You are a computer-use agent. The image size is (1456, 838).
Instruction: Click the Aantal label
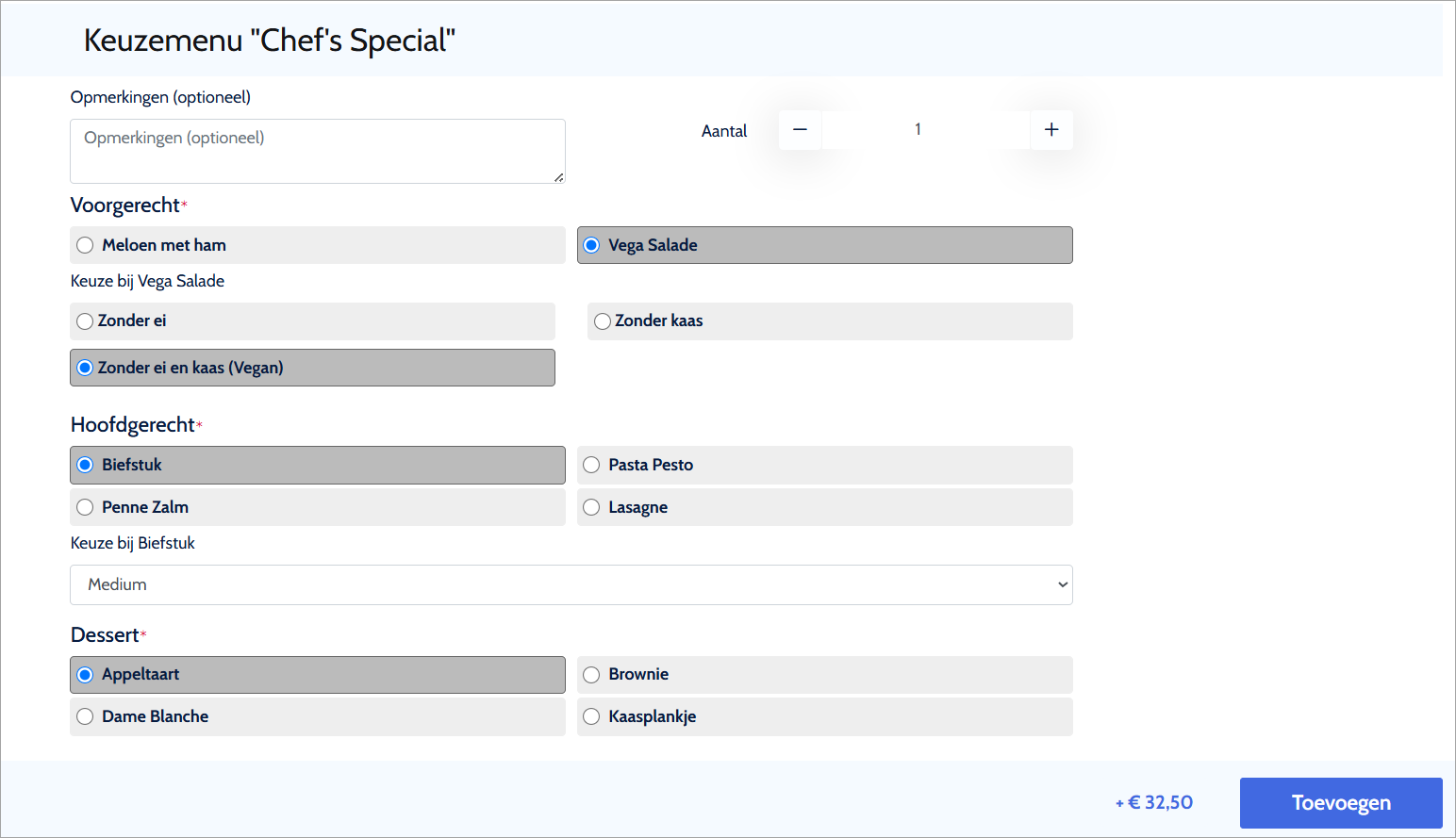(x=724, y=131)
